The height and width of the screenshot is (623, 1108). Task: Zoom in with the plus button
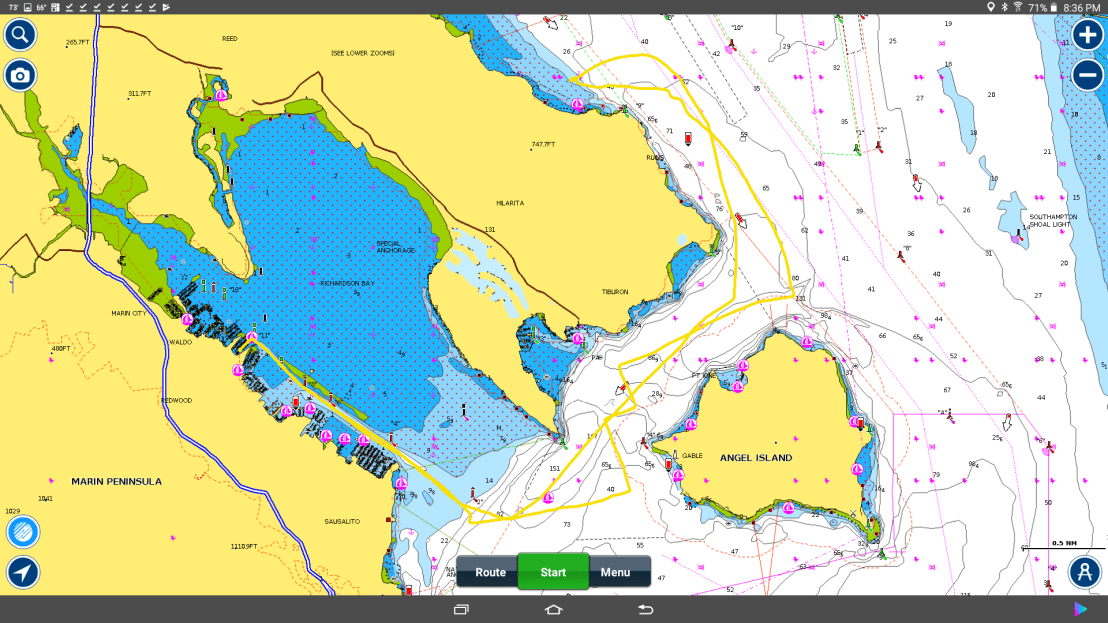[x=1087, y=35]
